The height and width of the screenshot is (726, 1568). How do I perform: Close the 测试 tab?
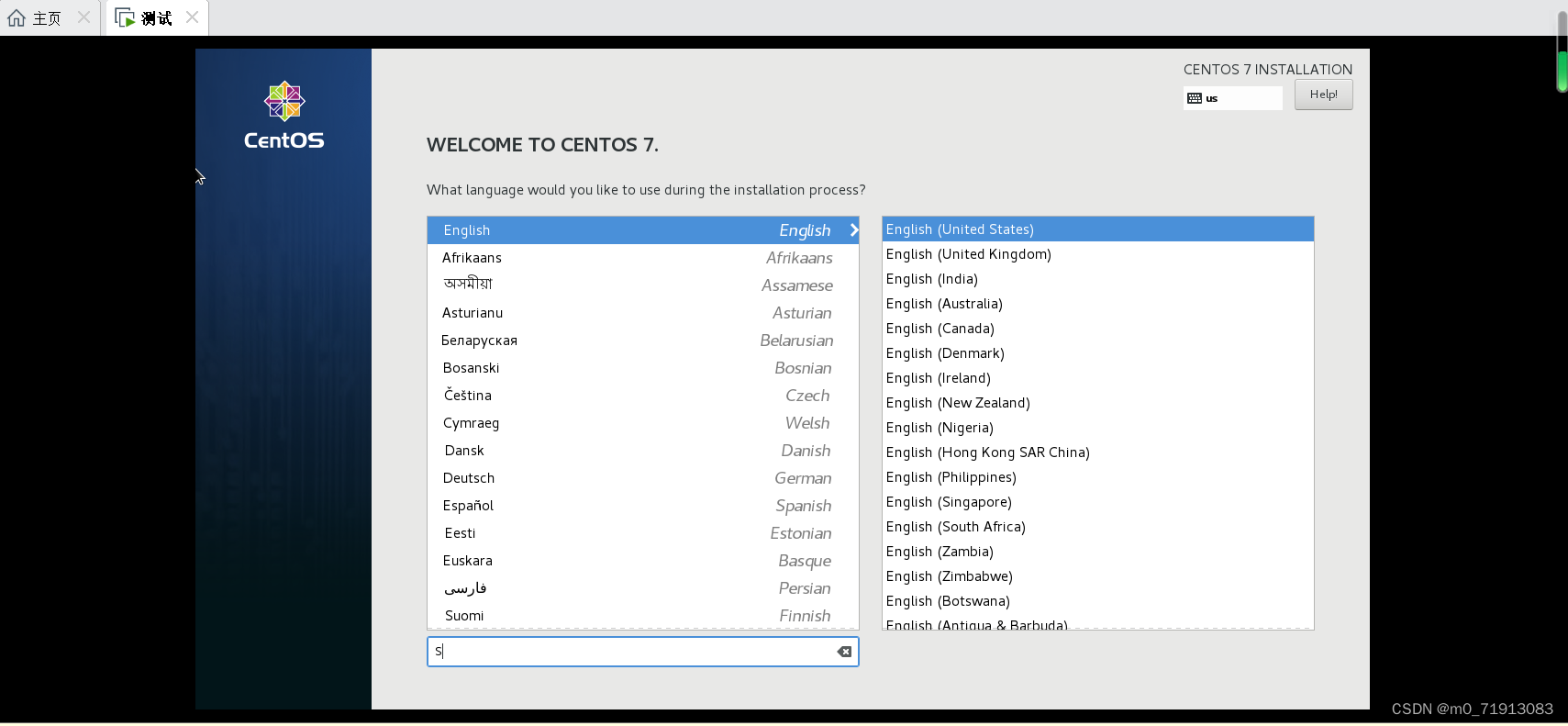(x=192, y=17)
